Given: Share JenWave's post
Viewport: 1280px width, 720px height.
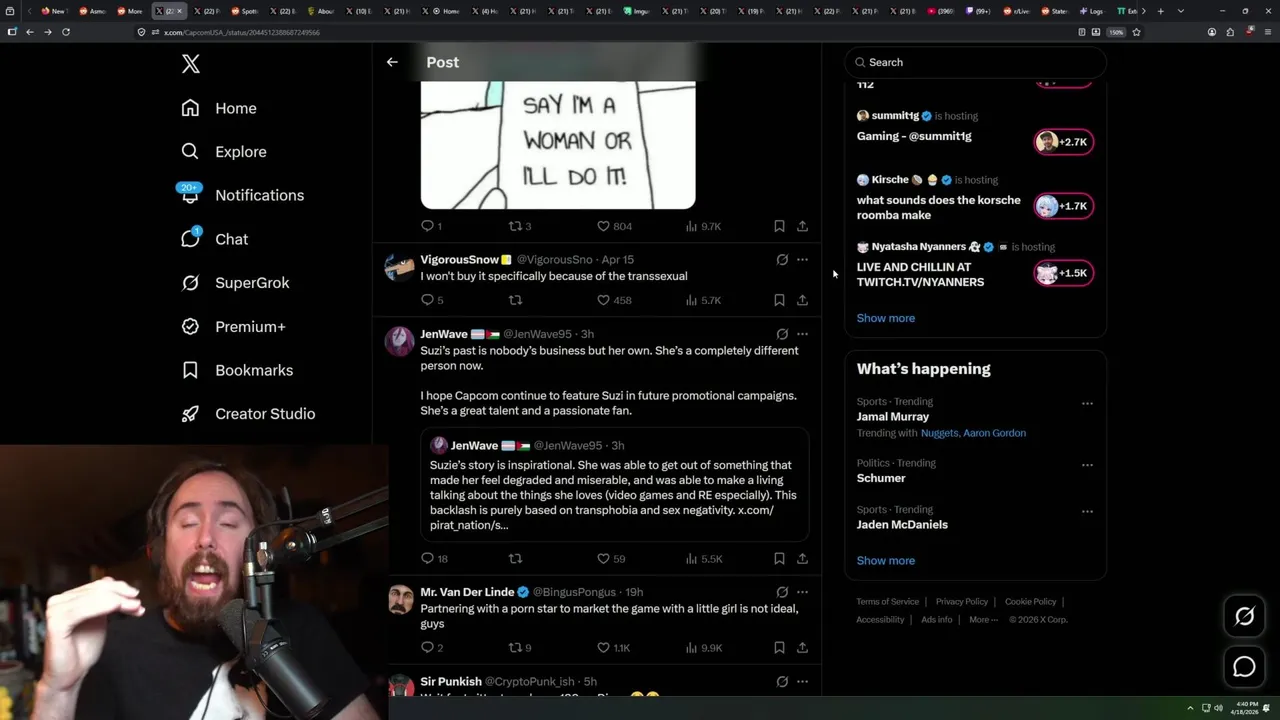Looking at the screenshot, I should pyautogui.click(x=802, y=559).
